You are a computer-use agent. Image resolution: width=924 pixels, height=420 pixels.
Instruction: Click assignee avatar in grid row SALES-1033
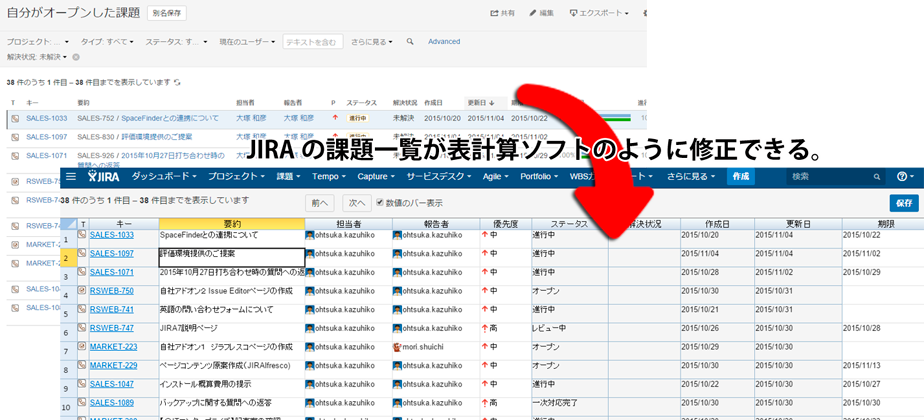pyautogui.click(x=309, y=235)
